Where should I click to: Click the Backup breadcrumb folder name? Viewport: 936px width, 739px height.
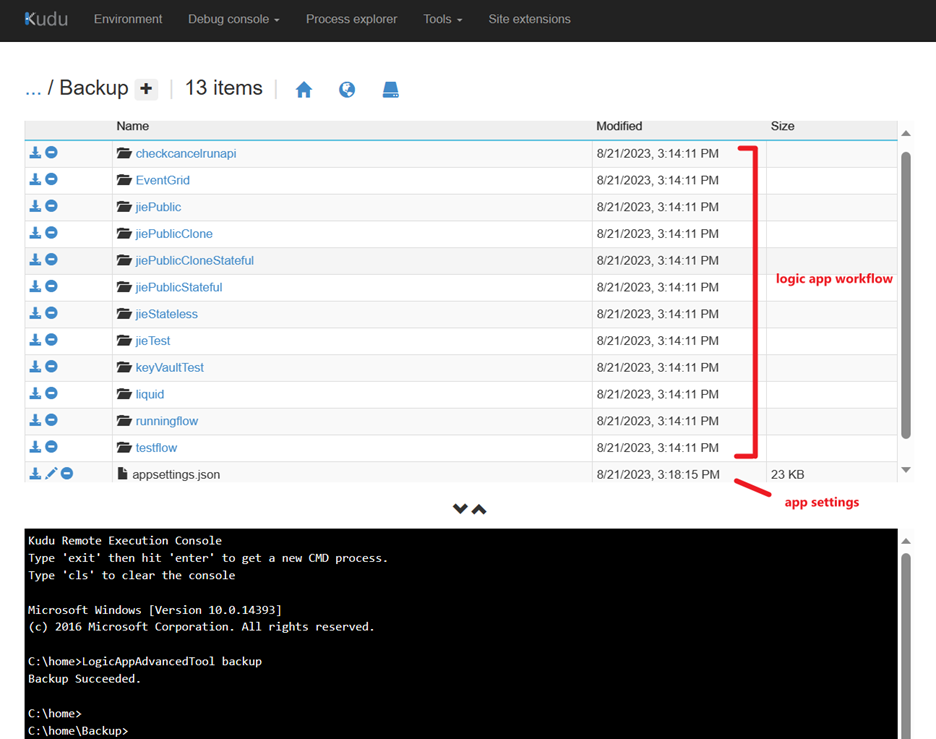pos(94,88)
